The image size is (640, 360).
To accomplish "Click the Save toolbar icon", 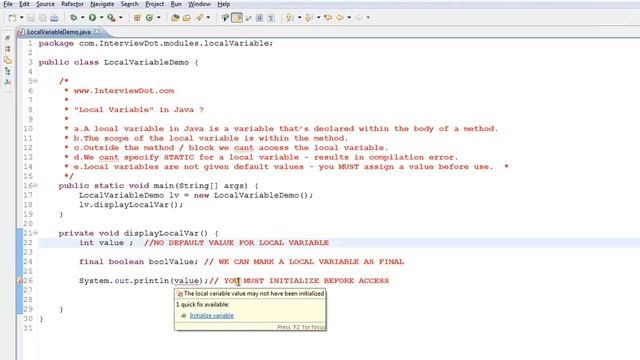I will pos(31,18).
